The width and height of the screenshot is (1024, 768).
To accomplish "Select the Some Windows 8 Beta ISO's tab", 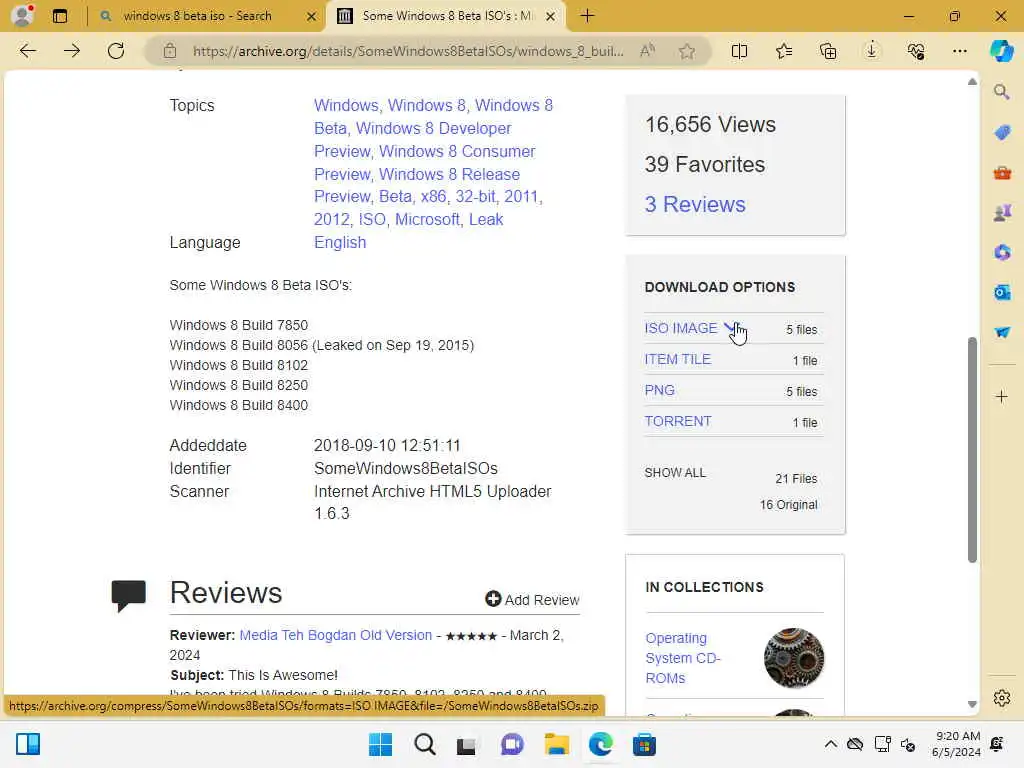I will 447,16.
